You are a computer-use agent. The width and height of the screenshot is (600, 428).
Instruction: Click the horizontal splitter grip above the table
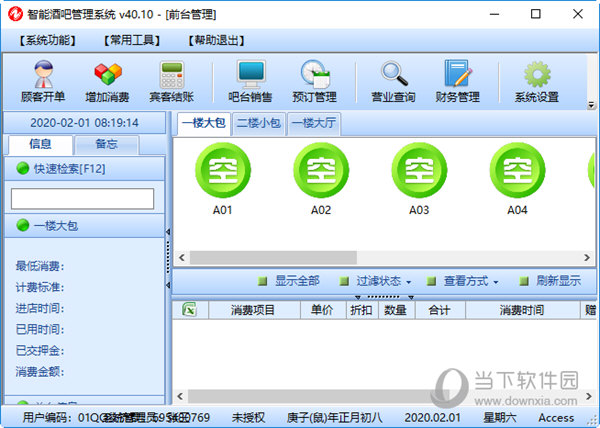384,297
